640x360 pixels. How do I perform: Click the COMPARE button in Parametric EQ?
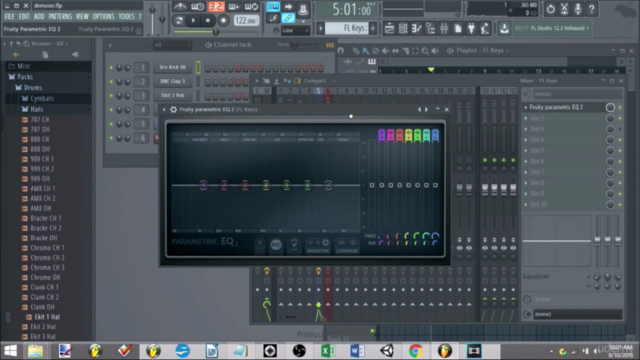[347, 246]
